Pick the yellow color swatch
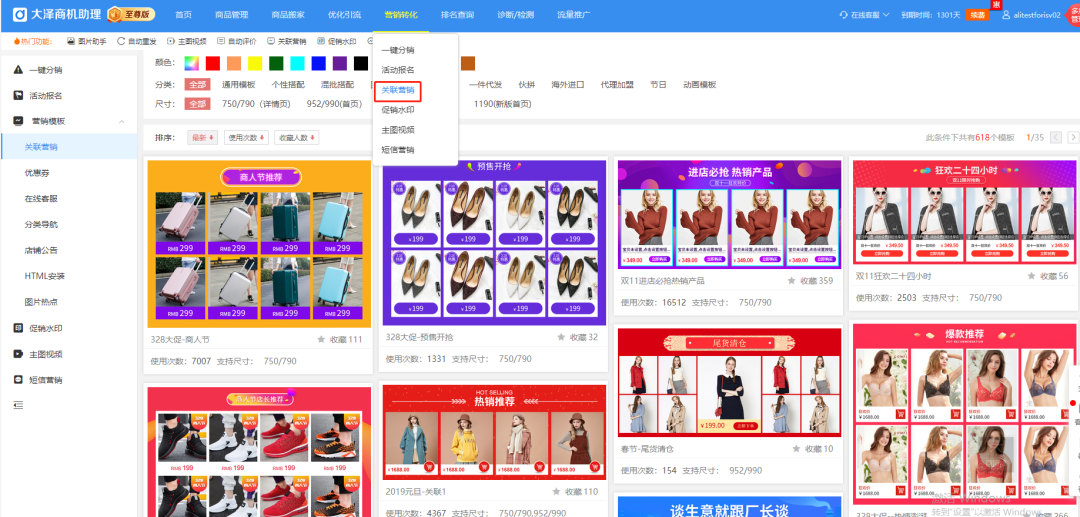 (255, 63)
